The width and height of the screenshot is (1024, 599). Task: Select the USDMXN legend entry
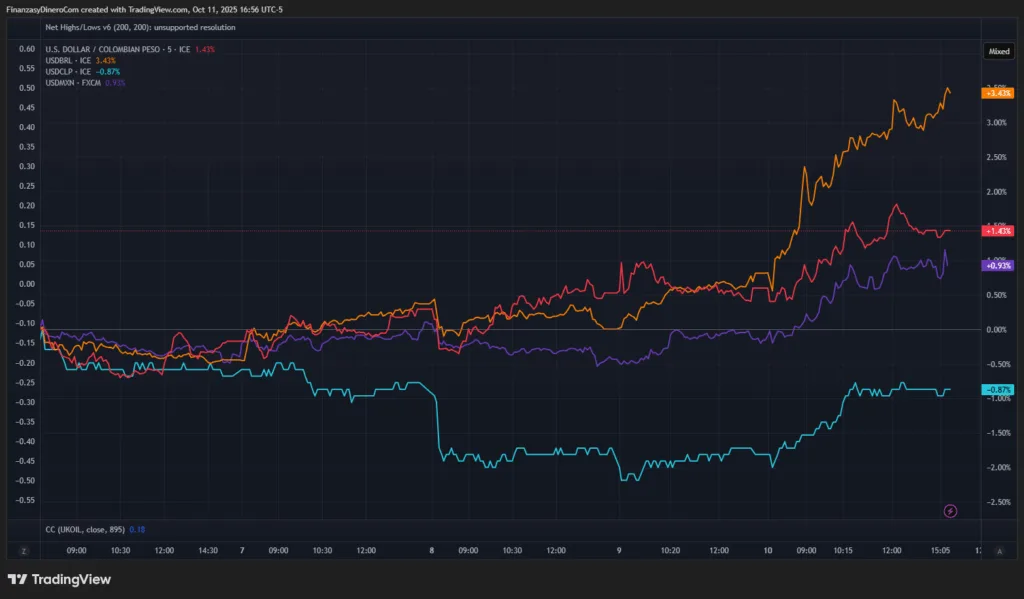[78, 82]
